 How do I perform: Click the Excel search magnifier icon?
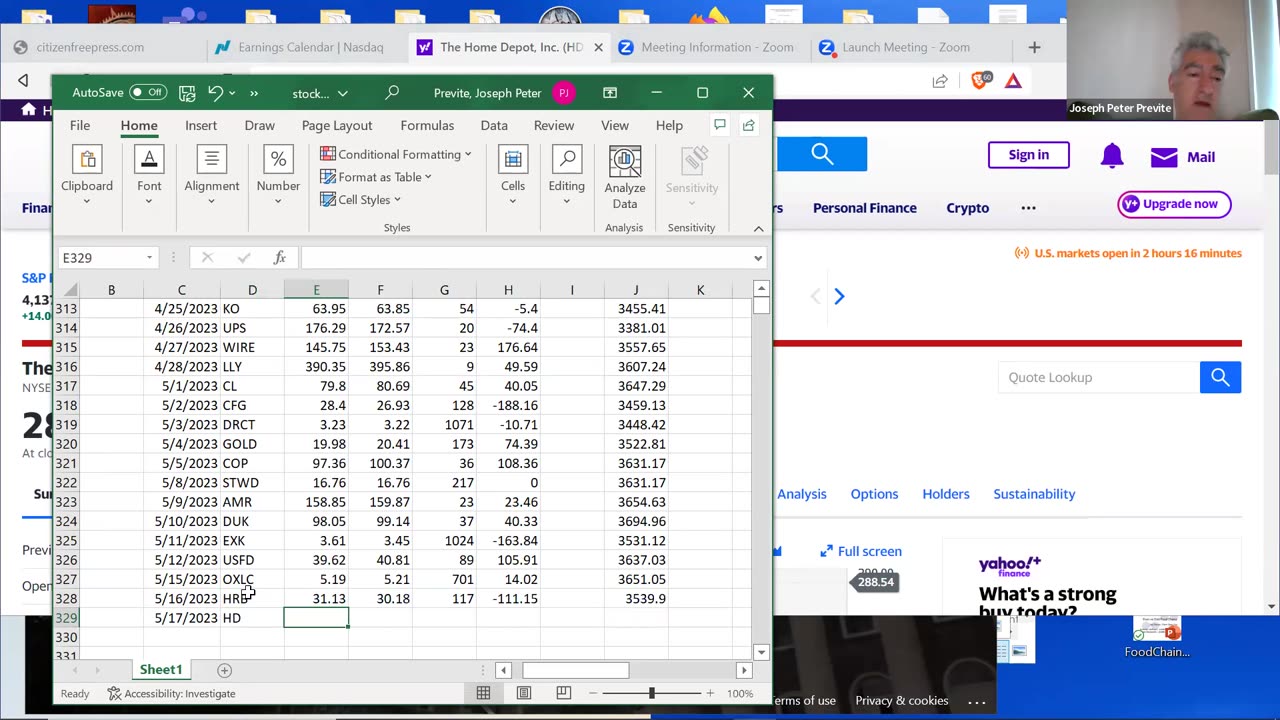click(x=392, y=93)
